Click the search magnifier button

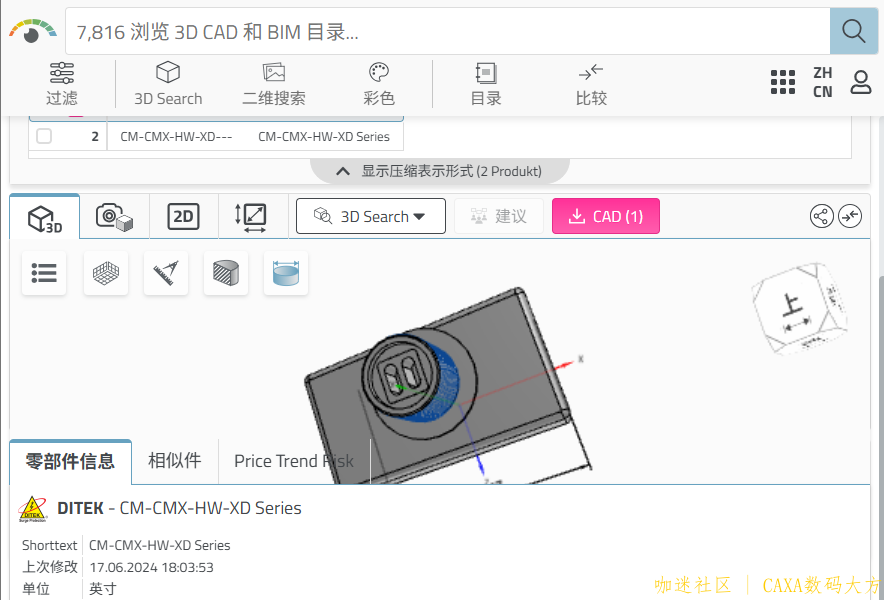pyautogui.click(x=854, y=31)
